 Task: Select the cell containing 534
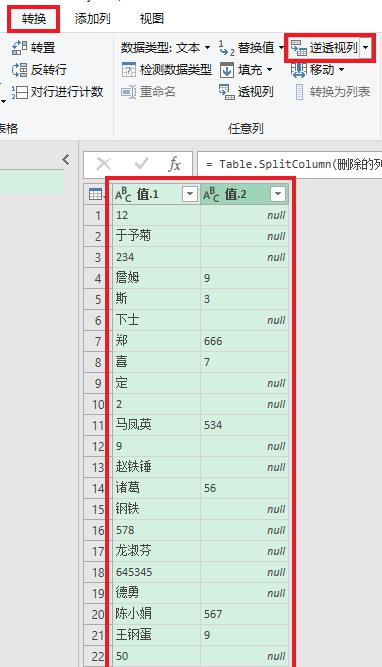pyautogui.click(x=245, y=425)
